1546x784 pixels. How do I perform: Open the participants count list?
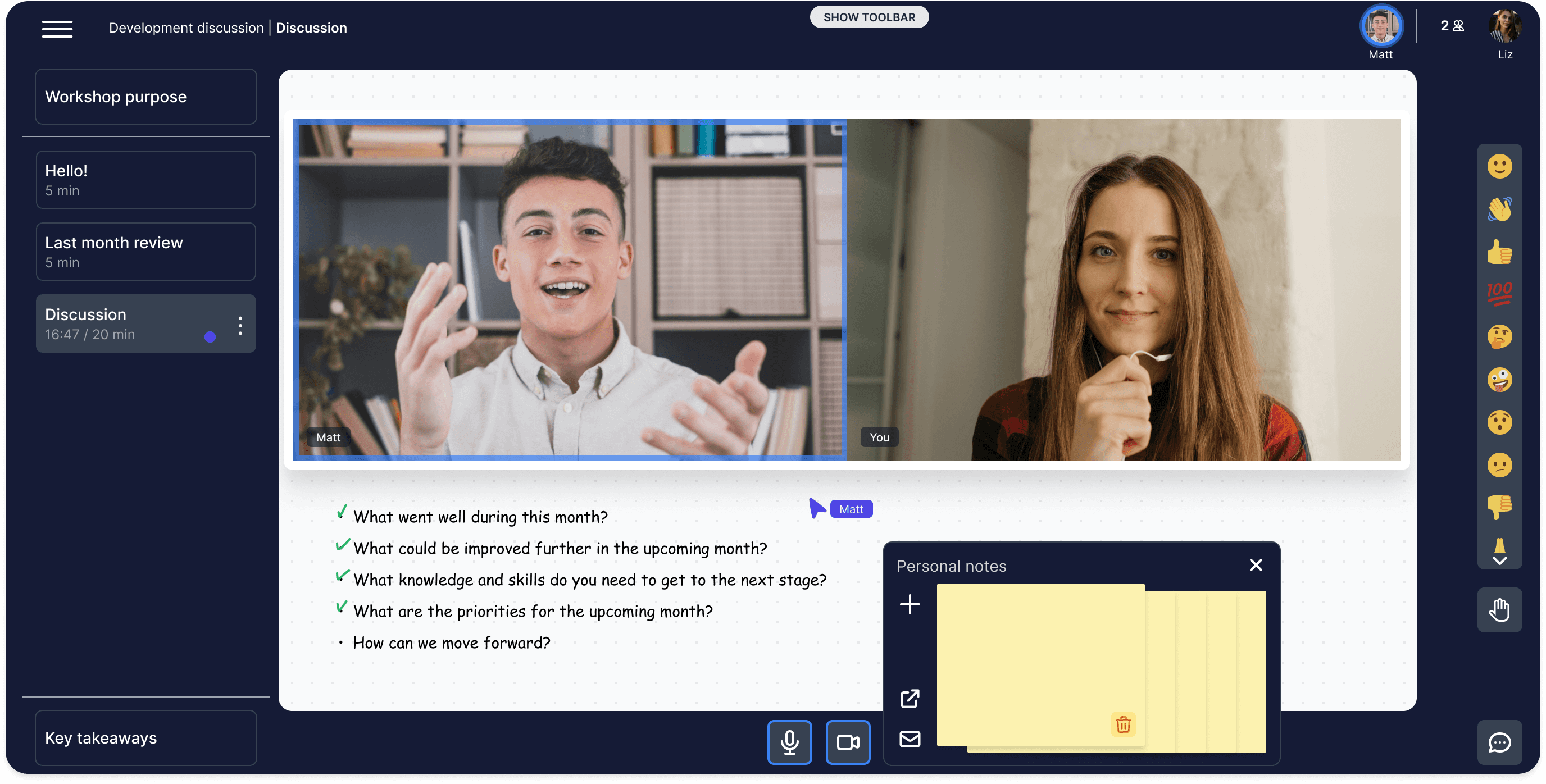point(1451,26)
